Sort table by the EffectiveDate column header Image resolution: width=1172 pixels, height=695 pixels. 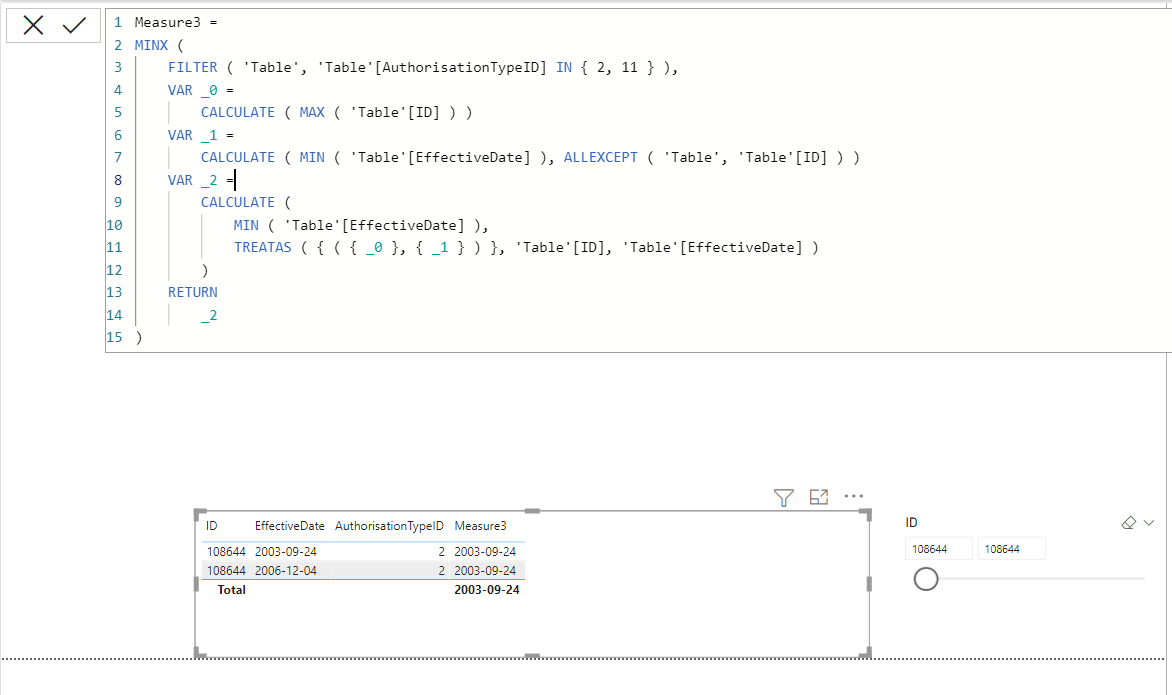(289, 526)
